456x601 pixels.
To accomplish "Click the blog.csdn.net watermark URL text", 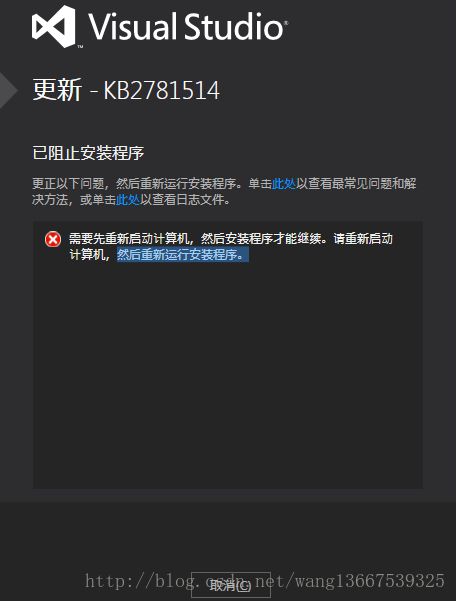I will [264, 581].
